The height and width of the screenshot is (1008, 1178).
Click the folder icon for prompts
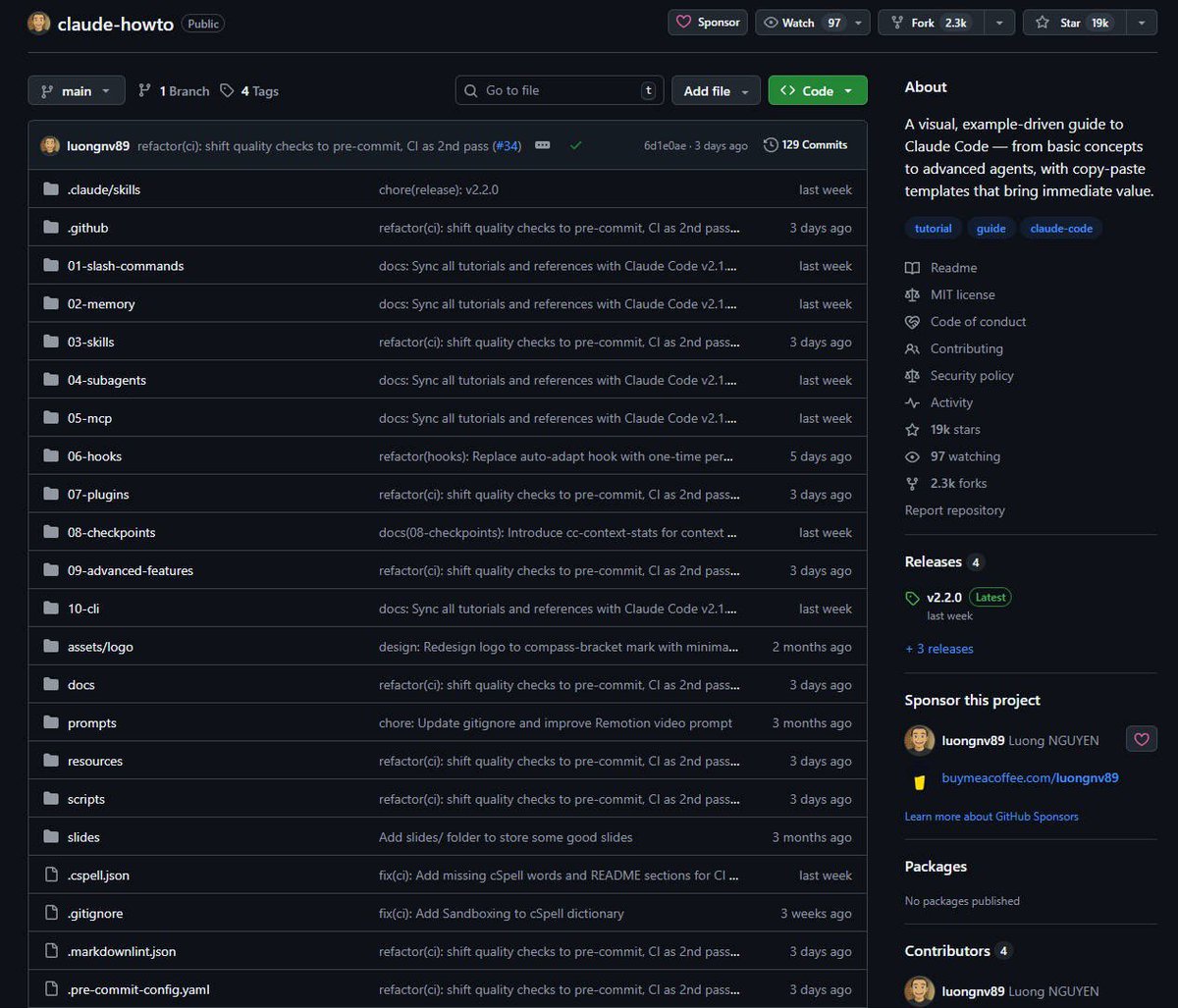[x=51, y=722]
